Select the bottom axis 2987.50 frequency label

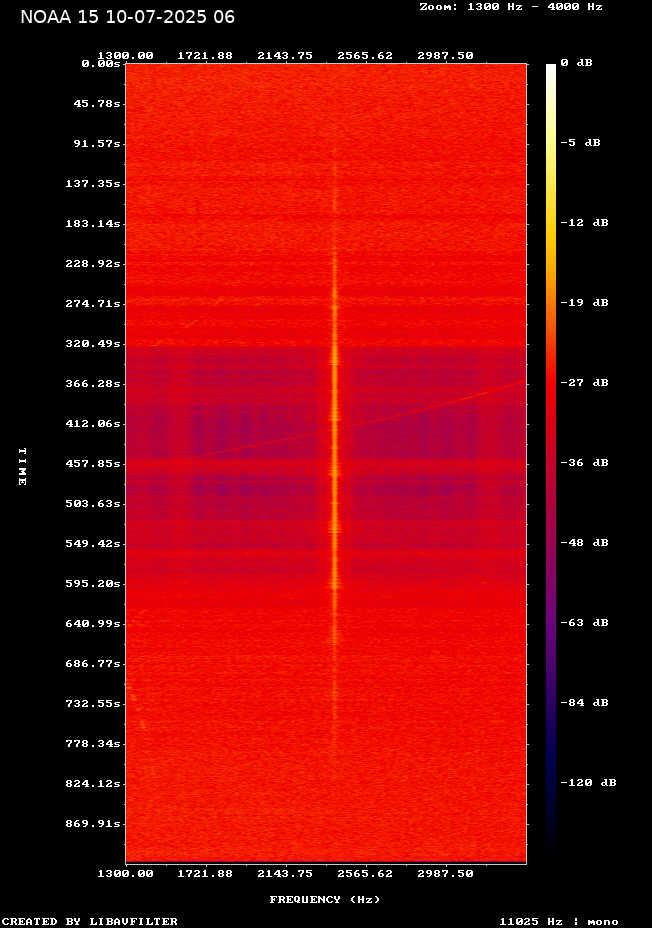pyautogui.click(x=445, y=873)
